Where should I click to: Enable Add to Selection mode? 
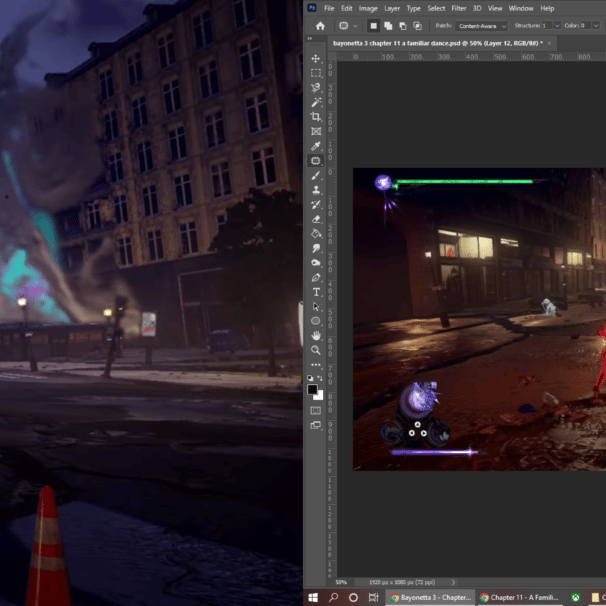pos(388,25)
